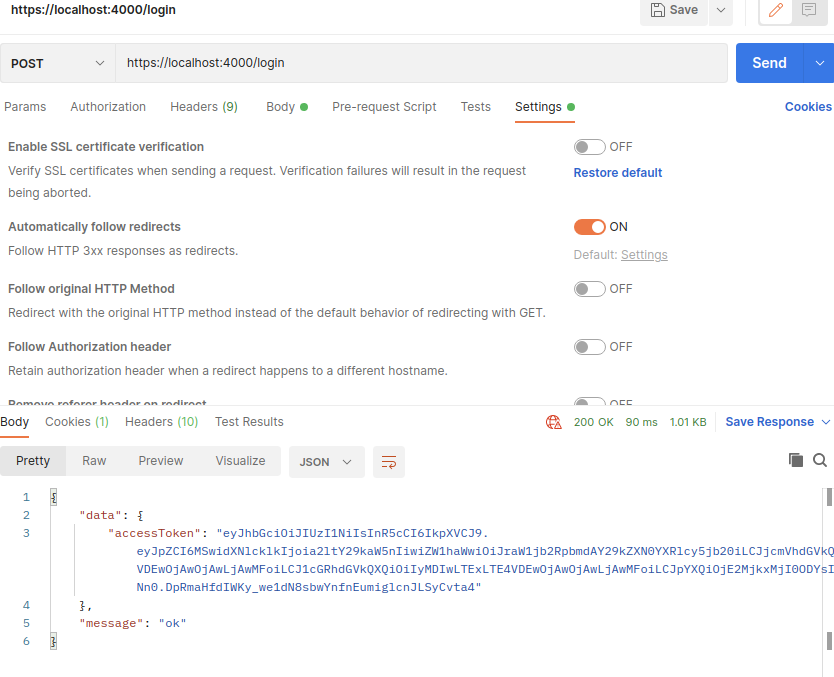This screenshot has height=677, width=834.
Task: Open the comments icon
Action: 809,10
